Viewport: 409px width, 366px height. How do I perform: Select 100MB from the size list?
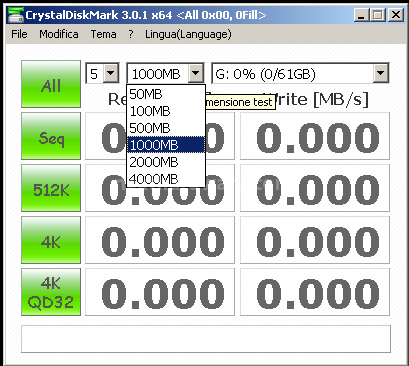[x=166, y=111]
